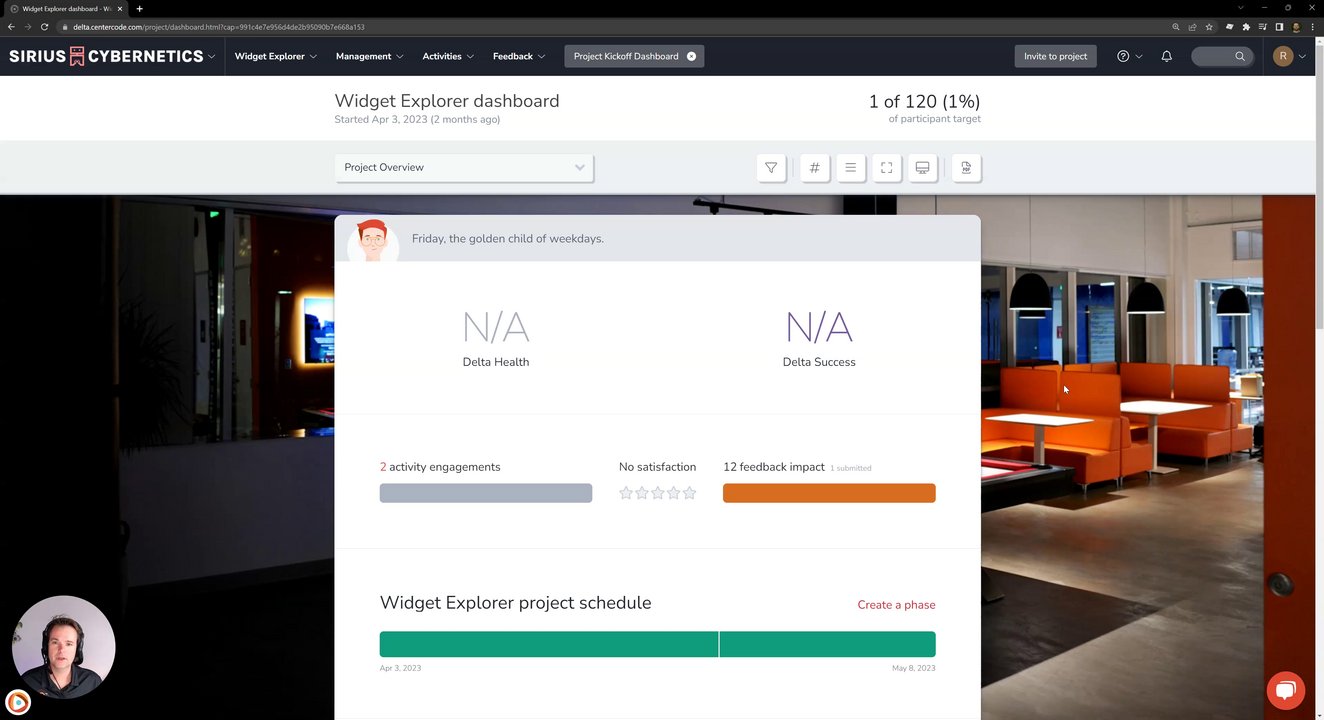Open the browser media control icon

(1263, 27)
